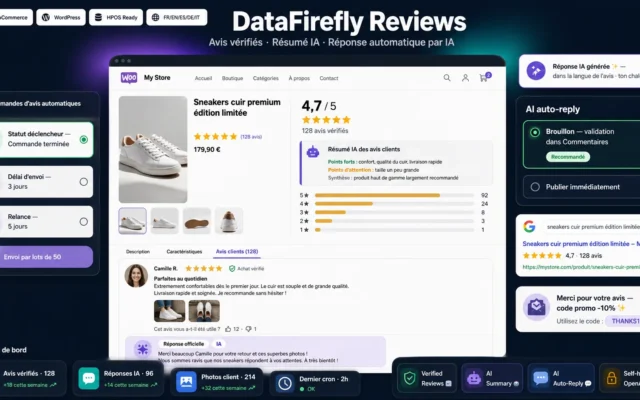This screenshot has height=400, width=640.
Task: Open Google result title Sneakers cuir premium
Action: (x=581, y=244)
